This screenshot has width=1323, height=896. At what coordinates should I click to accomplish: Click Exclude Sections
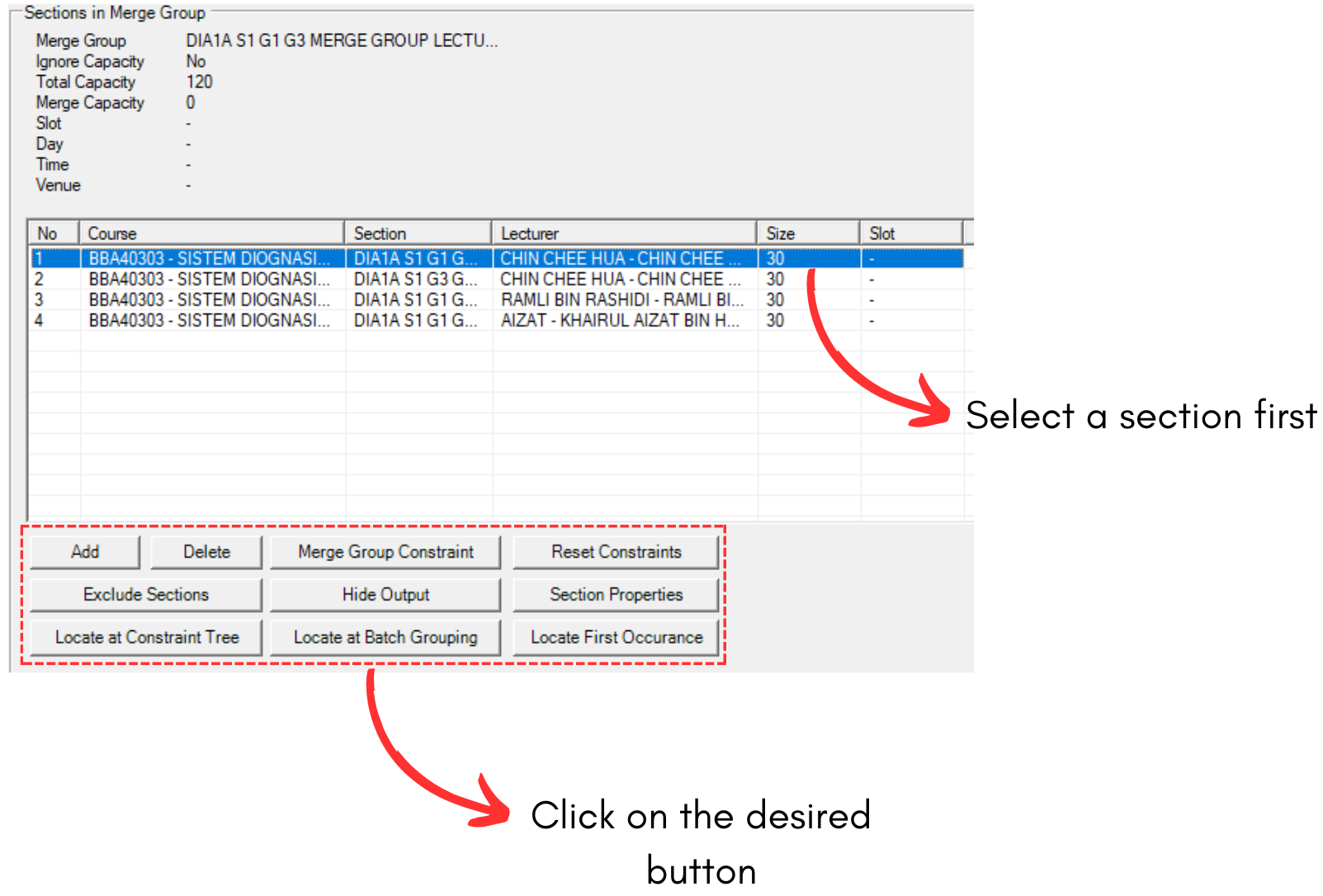tap(145, 594)
